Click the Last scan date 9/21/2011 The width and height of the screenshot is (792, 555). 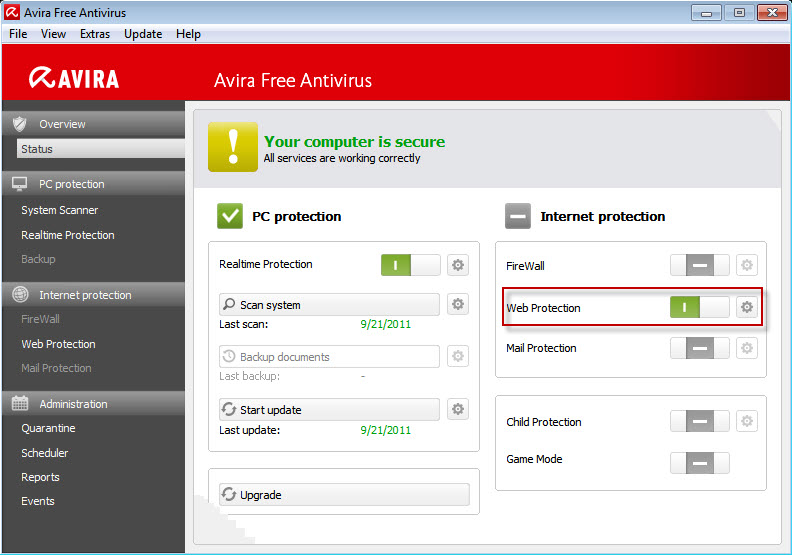click(x=385, y=324)
